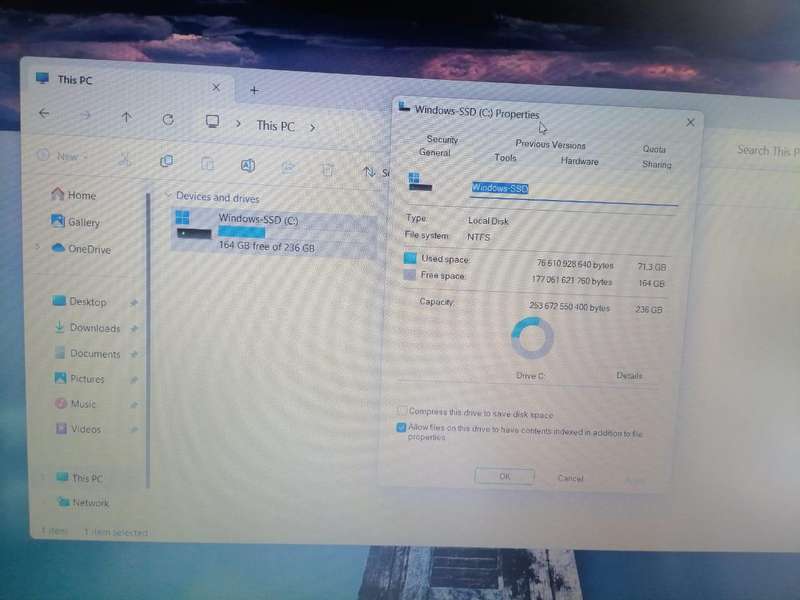Collapse the Devices and drives group
The width and height of the screenshot is (800, 600).
[167, 195]
